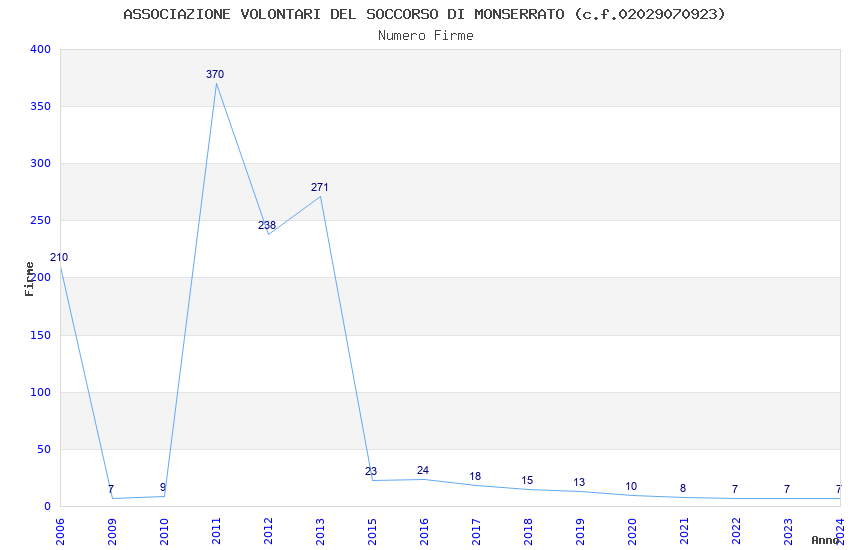
Task: Click the 10 data label for 2020
Action: click(631, 487)
